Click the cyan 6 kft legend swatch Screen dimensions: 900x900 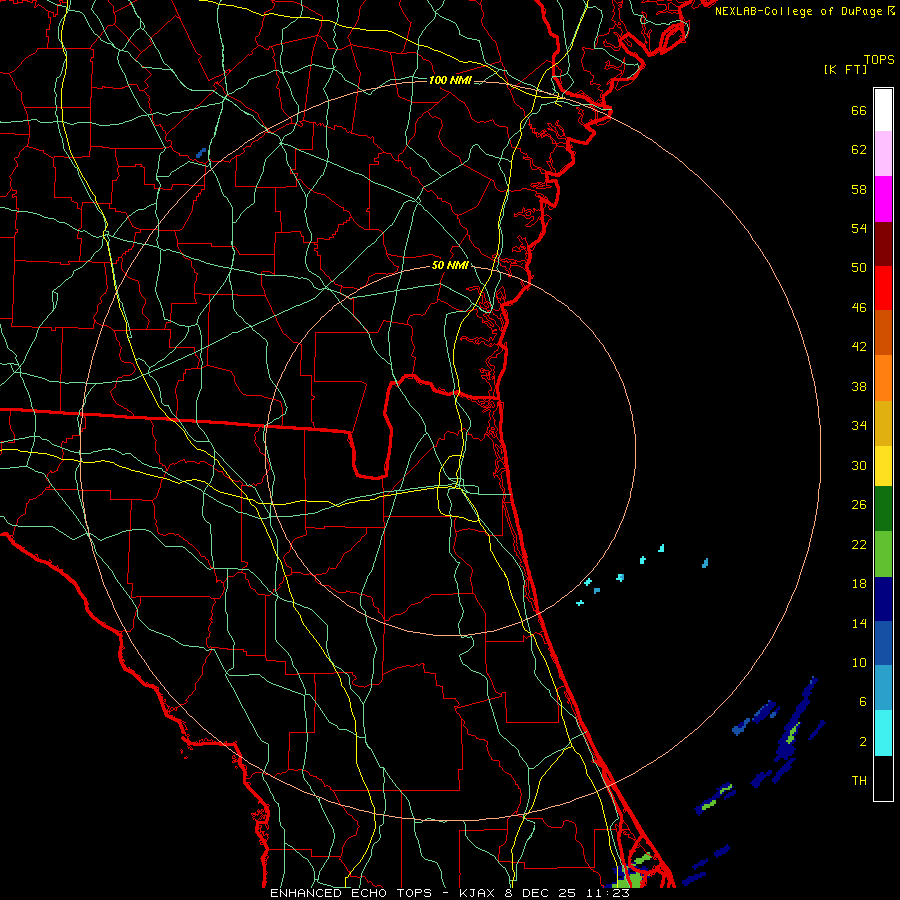[883, 733]
